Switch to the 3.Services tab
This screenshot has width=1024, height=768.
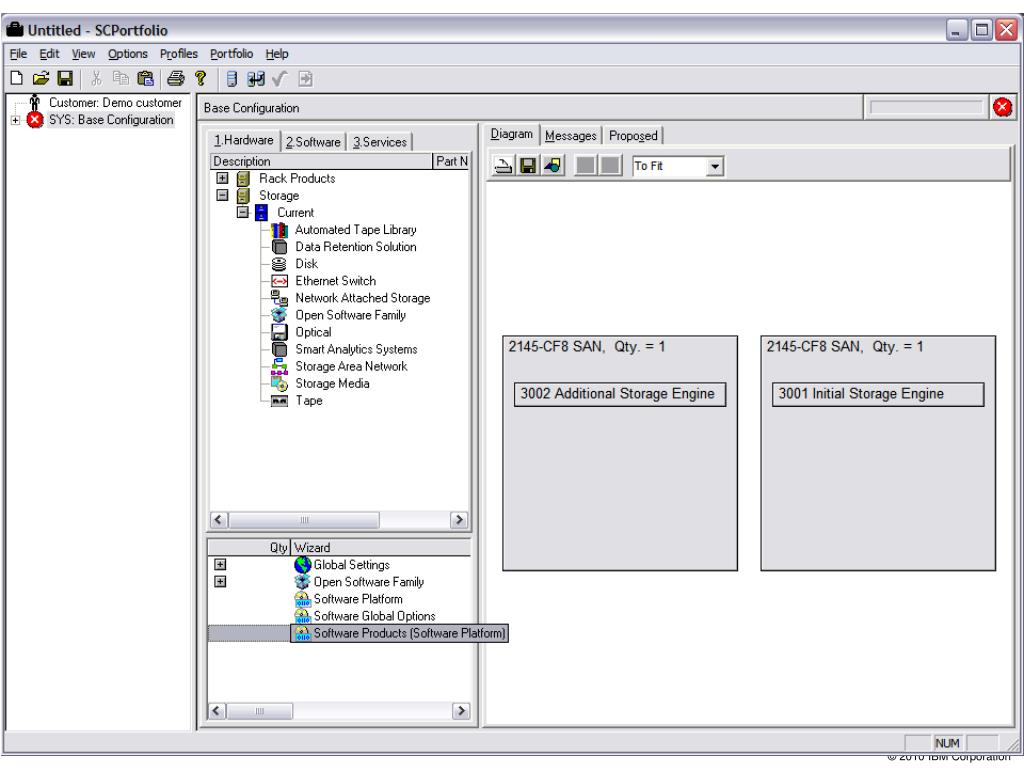[x=379, y=142]
